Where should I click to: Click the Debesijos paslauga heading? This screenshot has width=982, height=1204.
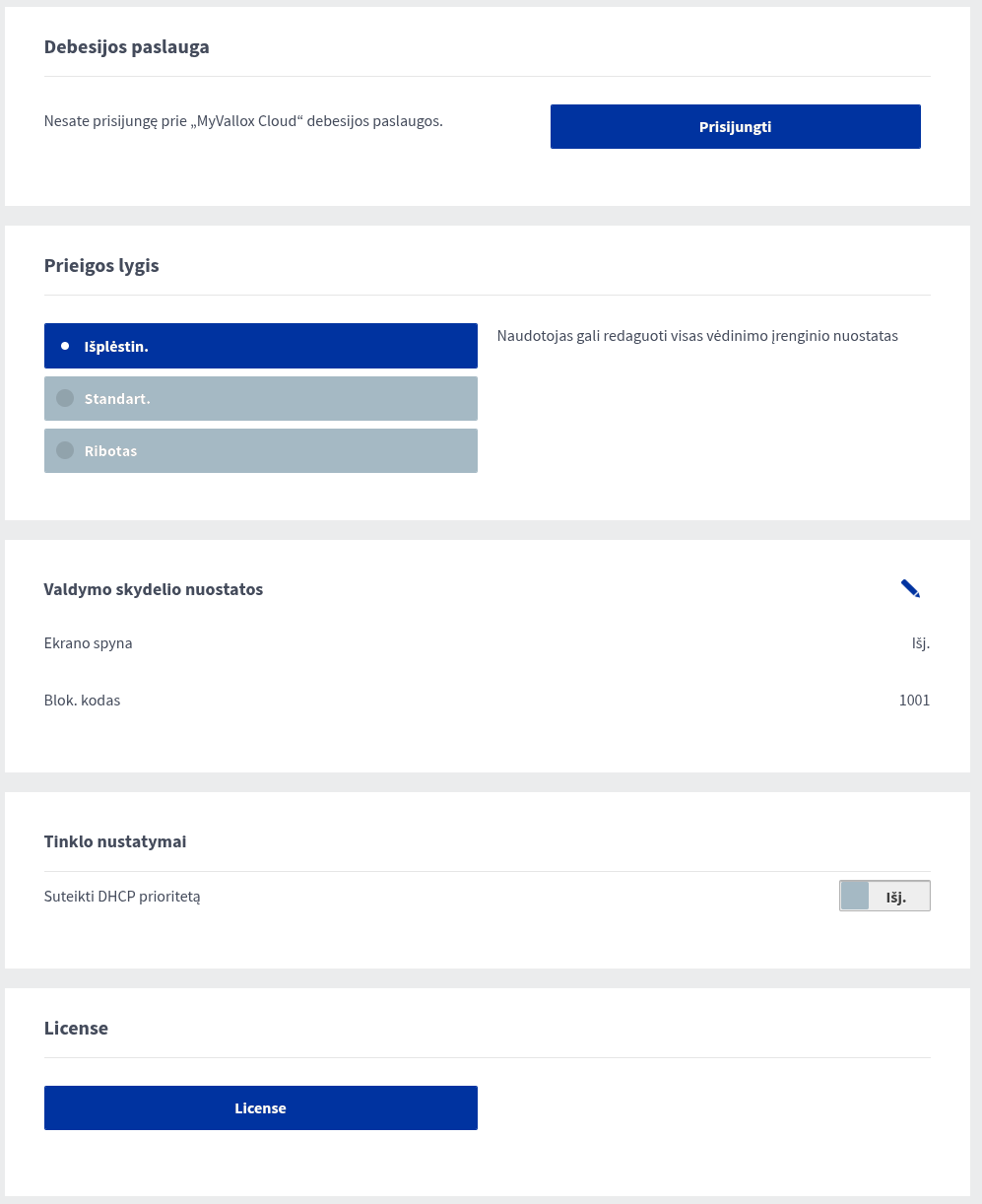(127, 46)
